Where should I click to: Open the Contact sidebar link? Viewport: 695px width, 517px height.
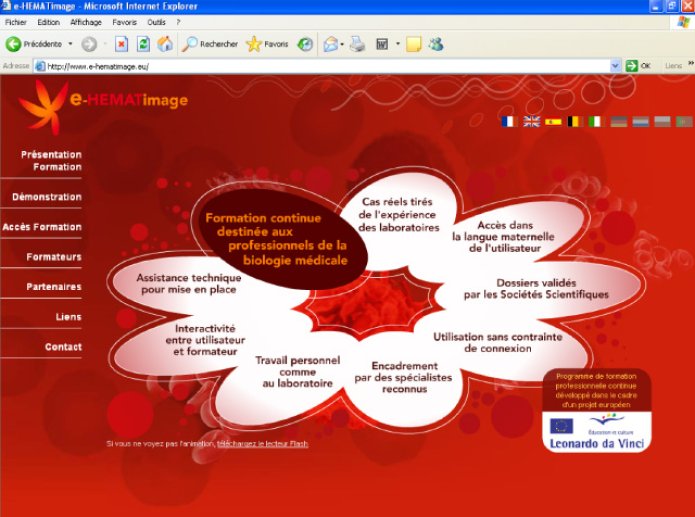[63, 347]
